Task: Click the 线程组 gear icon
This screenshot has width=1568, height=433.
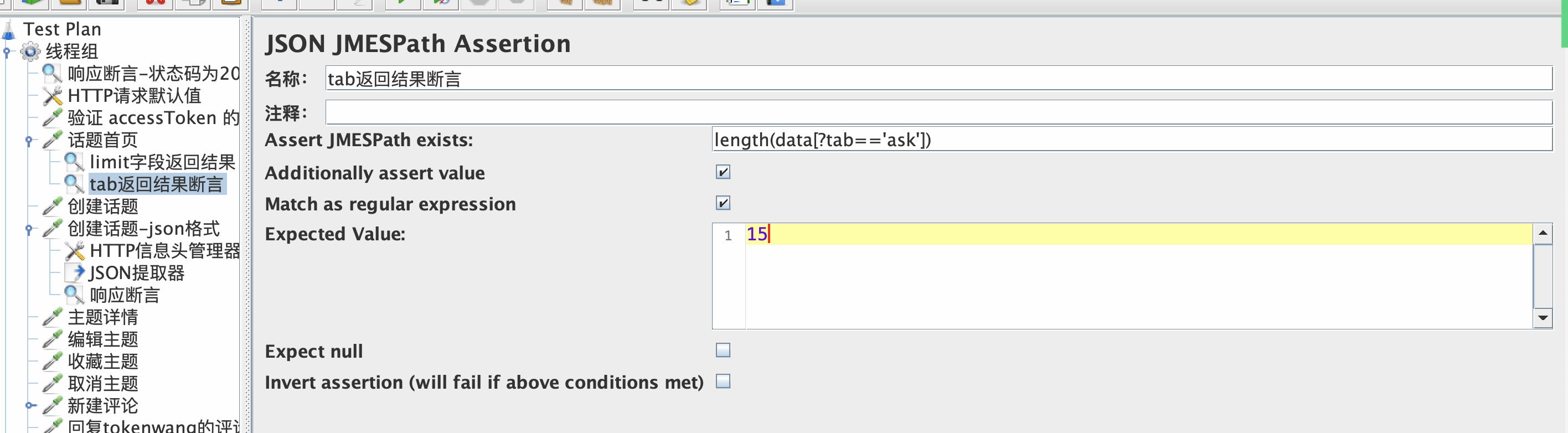Action: pos(30,51)
